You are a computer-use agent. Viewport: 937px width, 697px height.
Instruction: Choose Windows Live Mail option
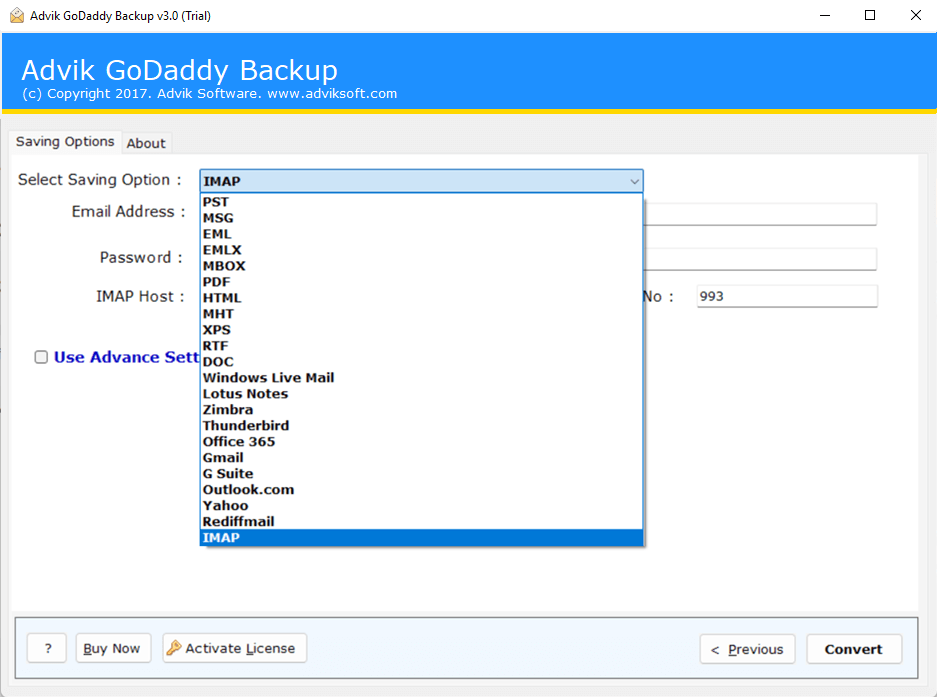421,378
